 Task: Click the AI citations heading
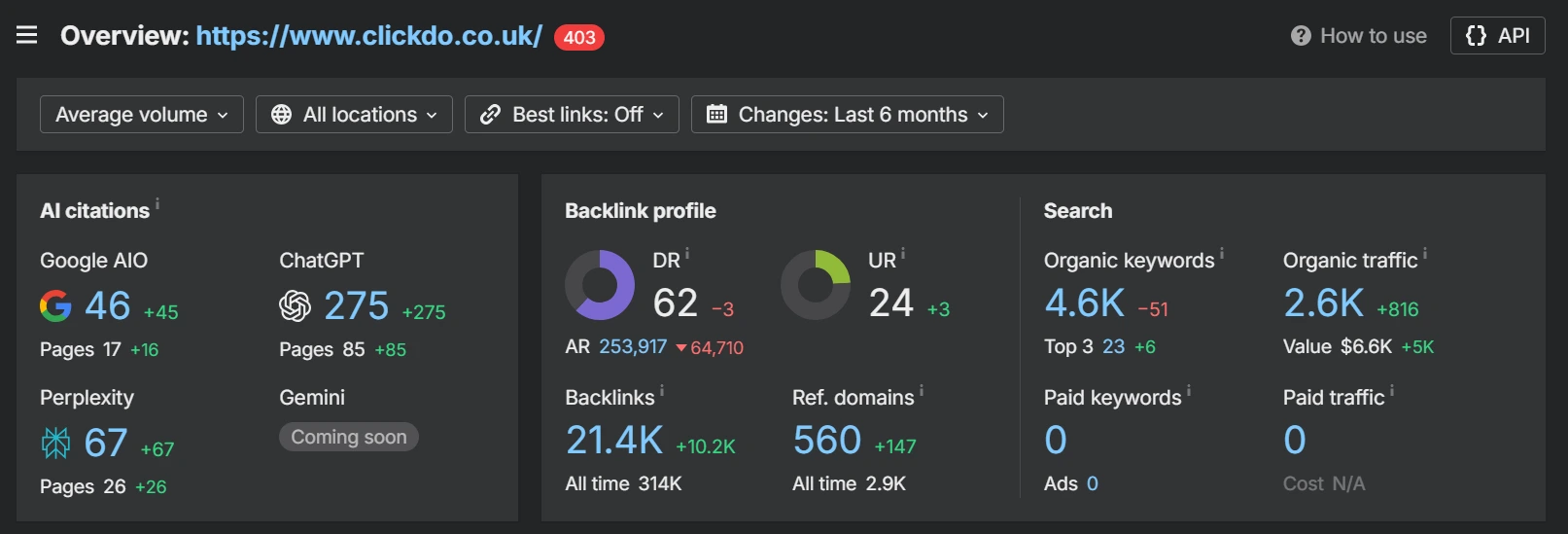pos(94,211)
